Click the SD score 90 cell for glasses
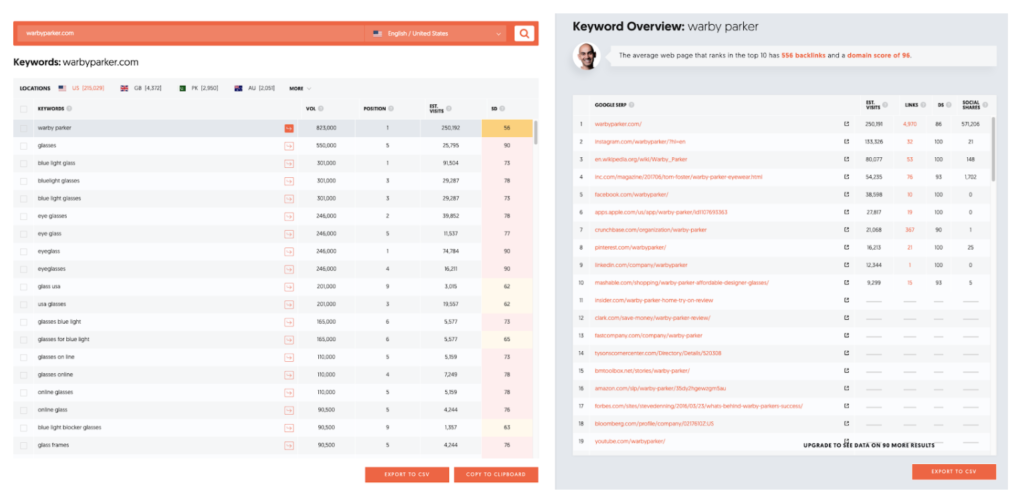The width and height of the screenshot is (1024, 503). click(507, 146)
